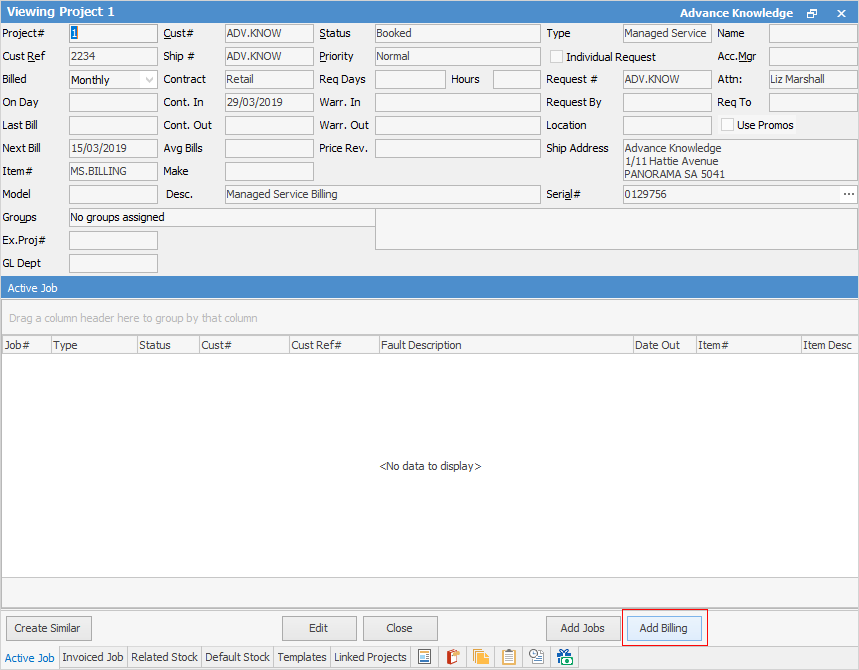Click the orange stacked documents icon
Image resolution: width=859 pixels, height=670 pixels.
point(481,657)
